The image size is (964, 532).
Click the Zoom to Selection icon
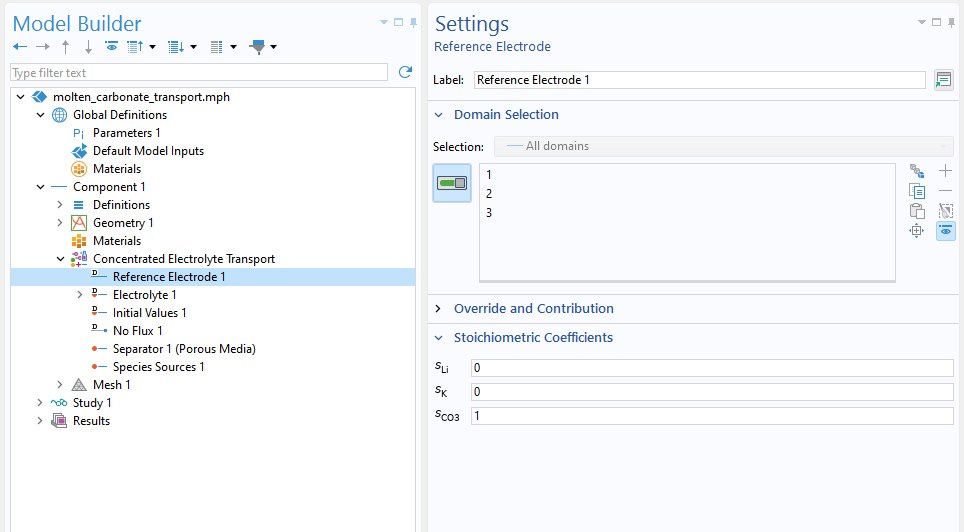pyautogui.click(x=917, y=231)
